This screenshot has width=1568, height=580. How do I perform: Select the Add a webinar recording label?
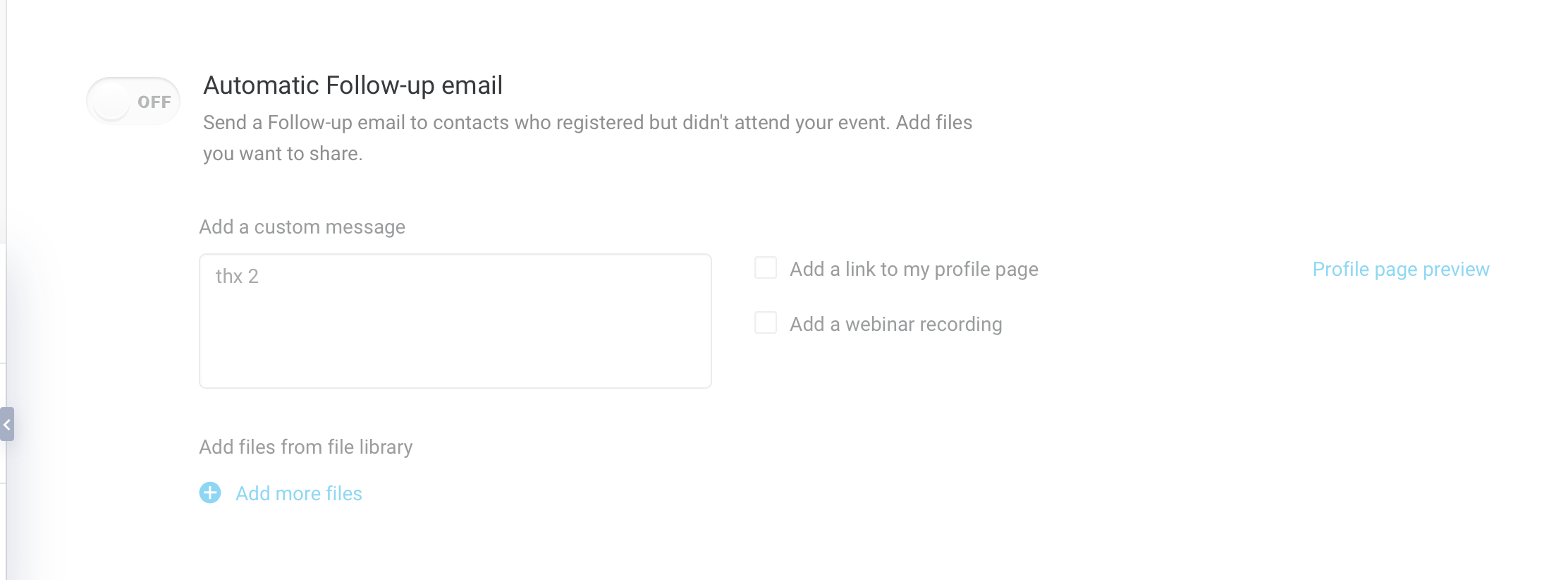coord(895,324)
